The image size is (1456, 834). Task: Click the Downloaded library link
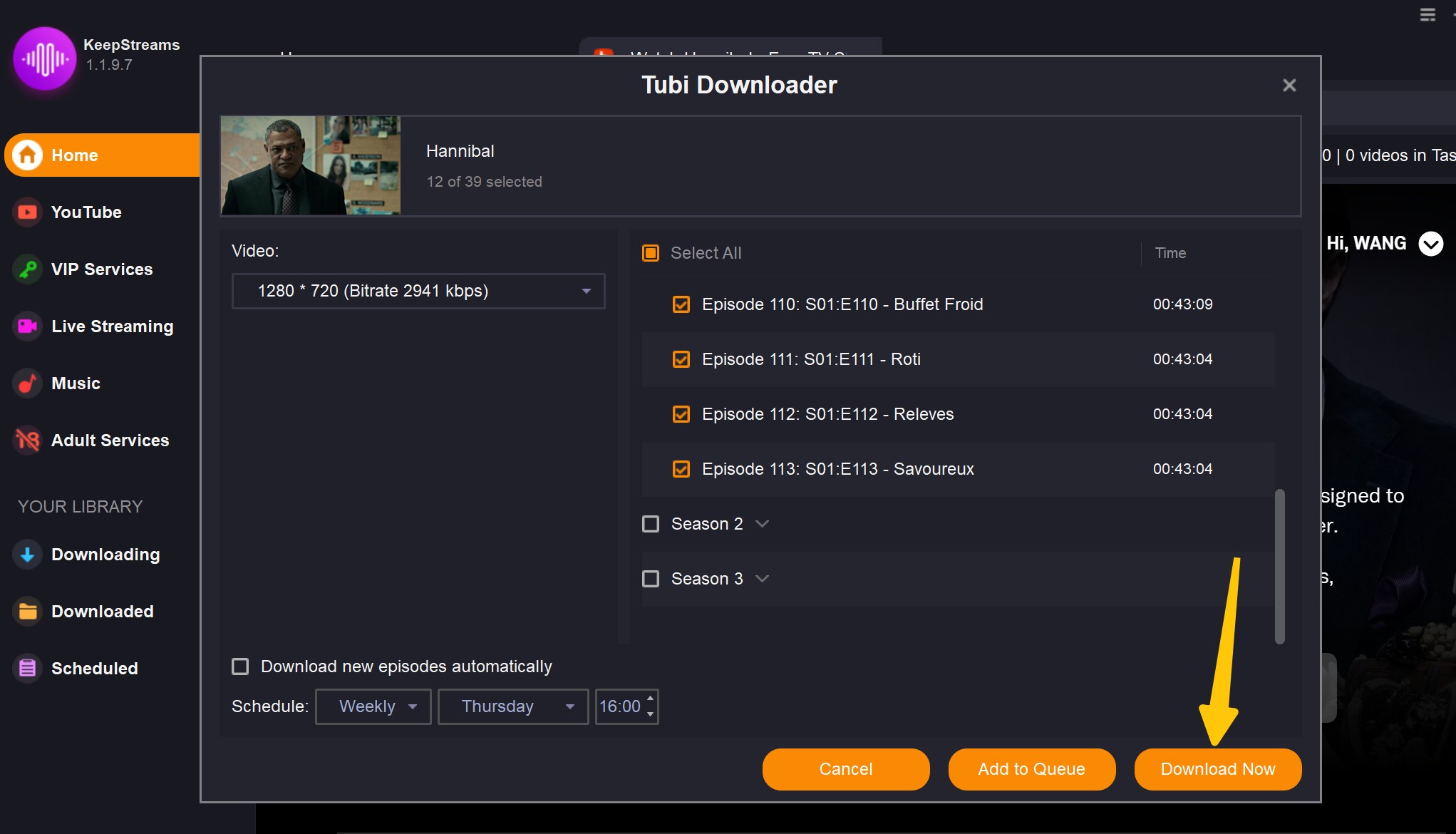[103, 611]
